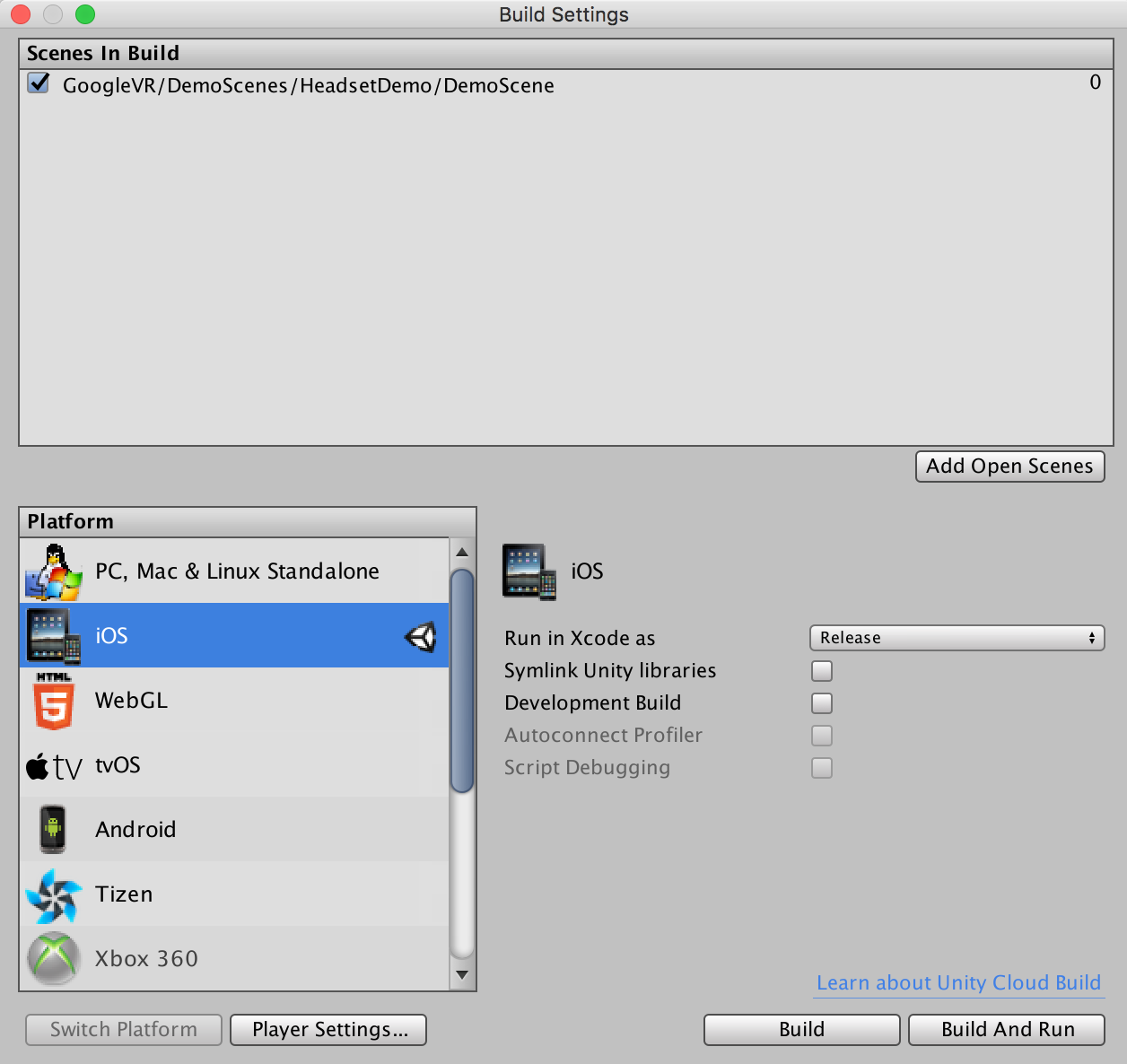Click Build And Run button

(1007, 1030)
